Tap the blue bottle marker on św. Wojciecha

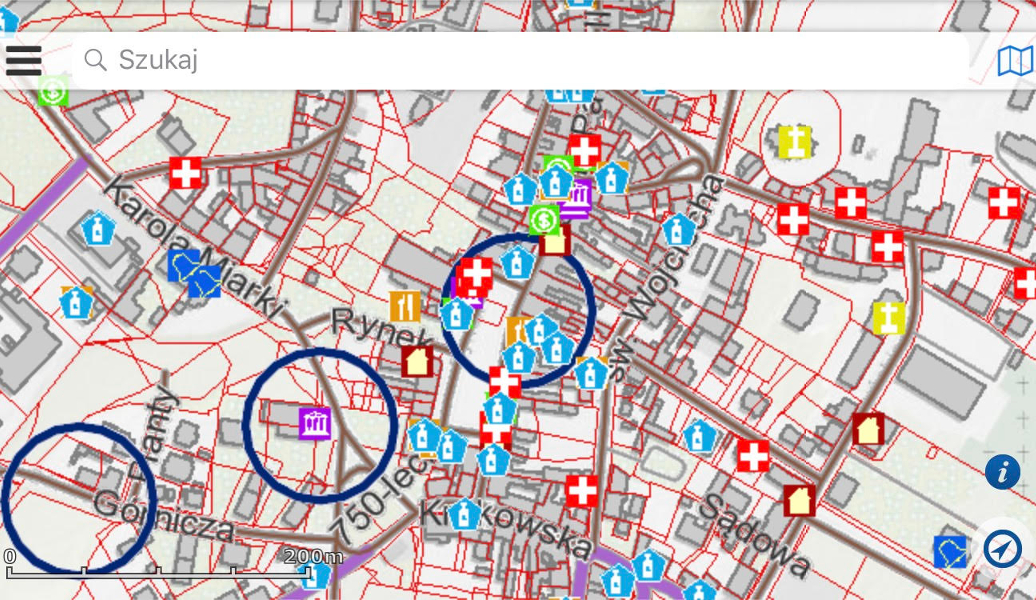pyautogui.click(x=679, y=231)
